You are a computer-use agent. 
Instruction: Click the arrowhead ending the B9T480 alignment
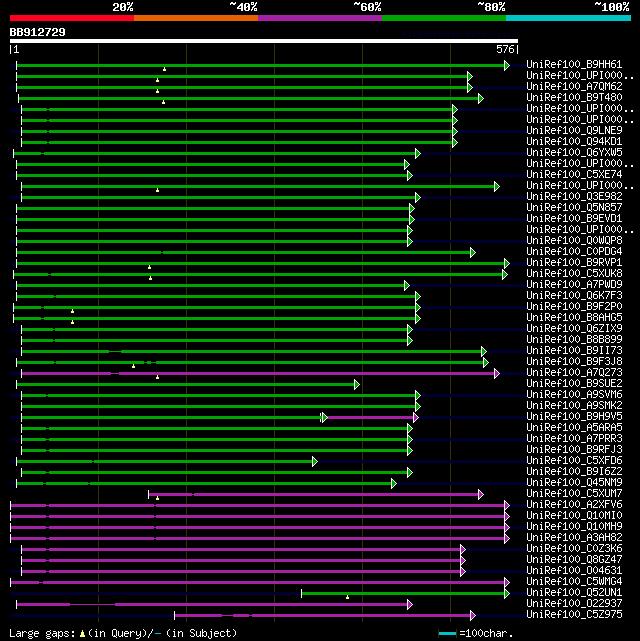tap(481, 99)
